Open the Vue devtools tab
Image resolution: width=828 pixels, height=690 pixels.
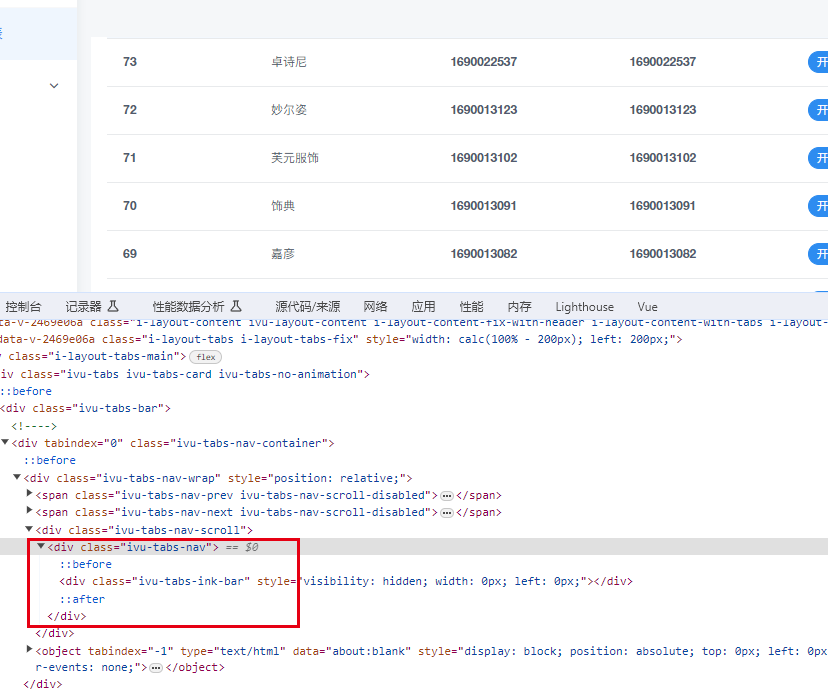point(647,307)
